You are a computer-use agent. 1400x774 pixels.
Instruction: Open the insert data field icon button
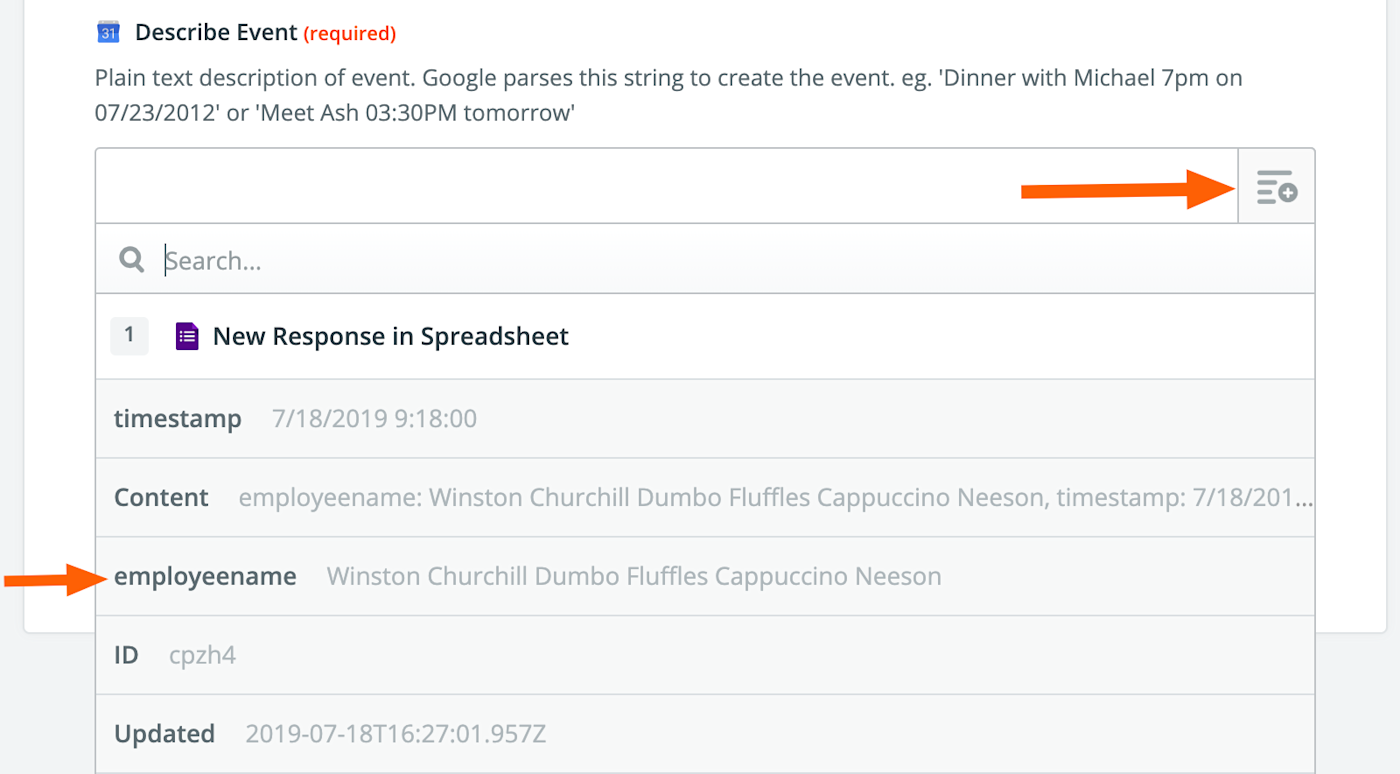point(1276,187)
